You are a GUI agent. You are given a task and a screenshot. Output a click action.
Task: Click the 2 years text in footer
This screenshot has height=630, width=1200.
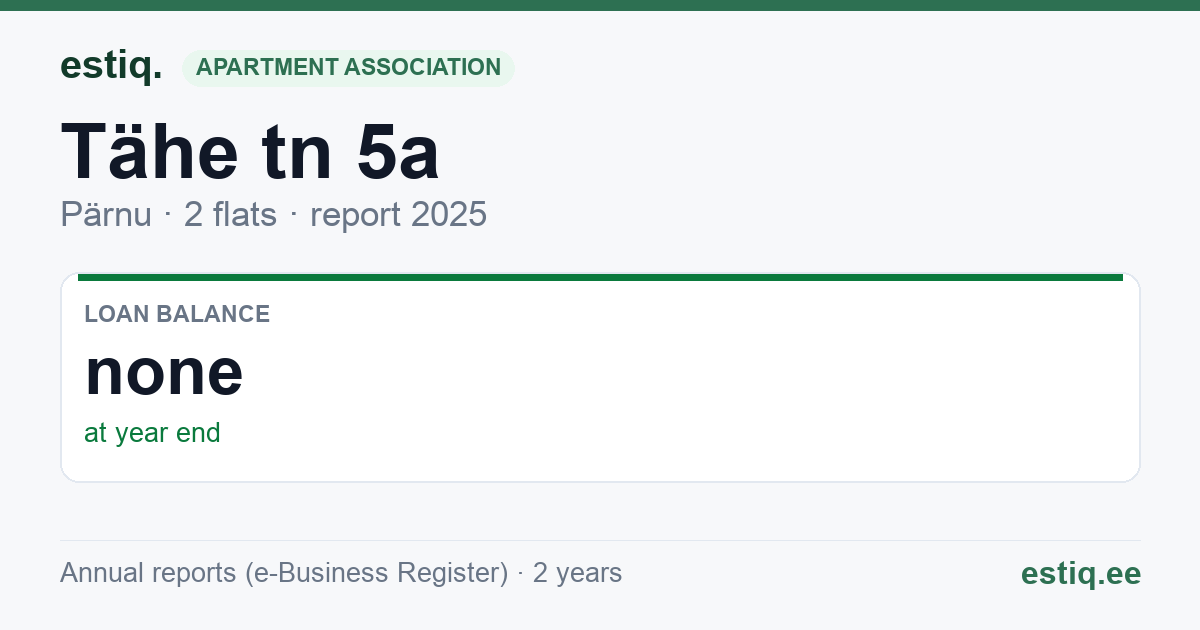(x=577, y=573)
